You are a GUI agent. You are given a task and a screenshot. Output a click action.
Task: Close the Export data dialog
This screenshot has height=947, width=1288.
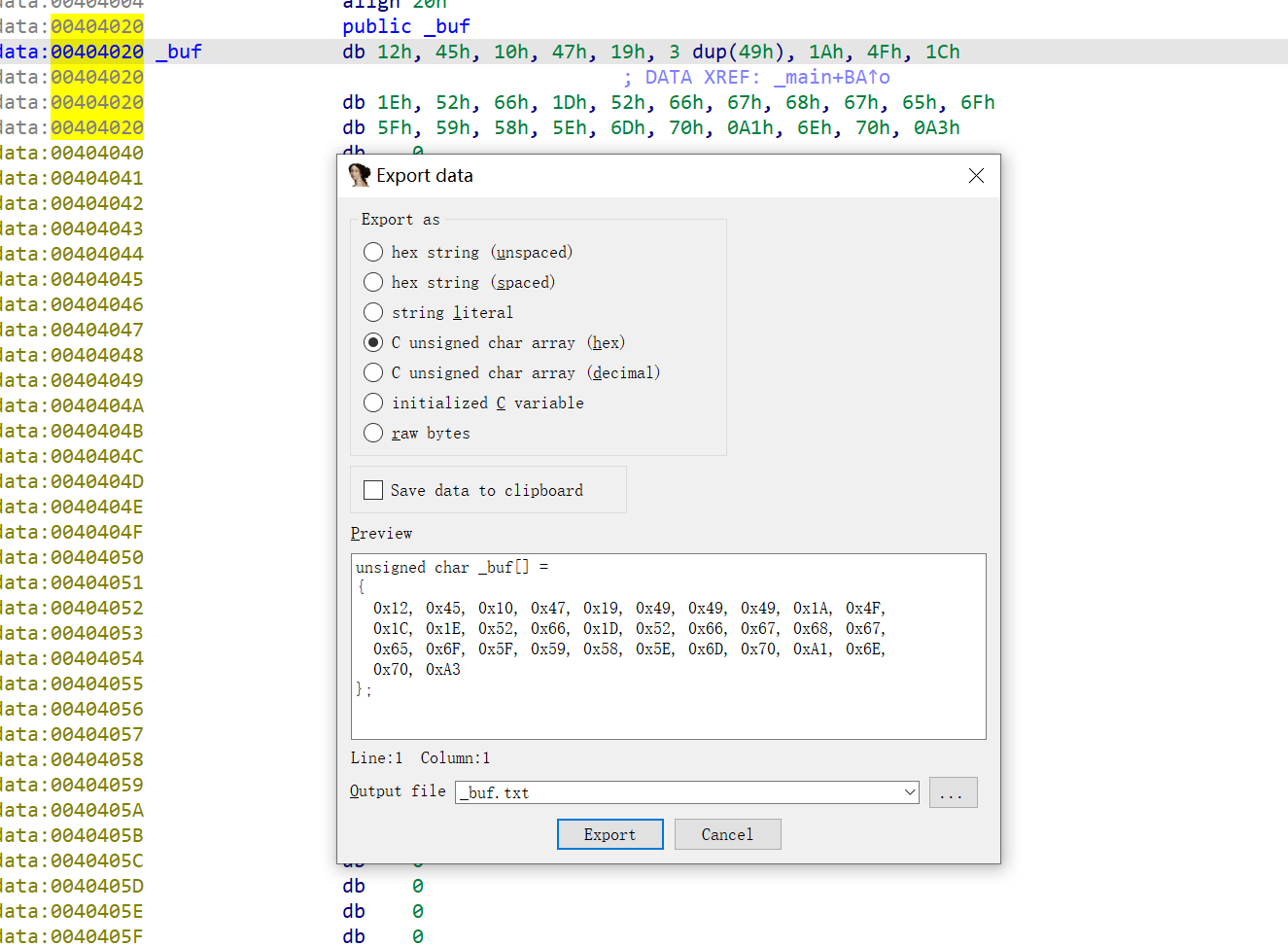(976, 175)
